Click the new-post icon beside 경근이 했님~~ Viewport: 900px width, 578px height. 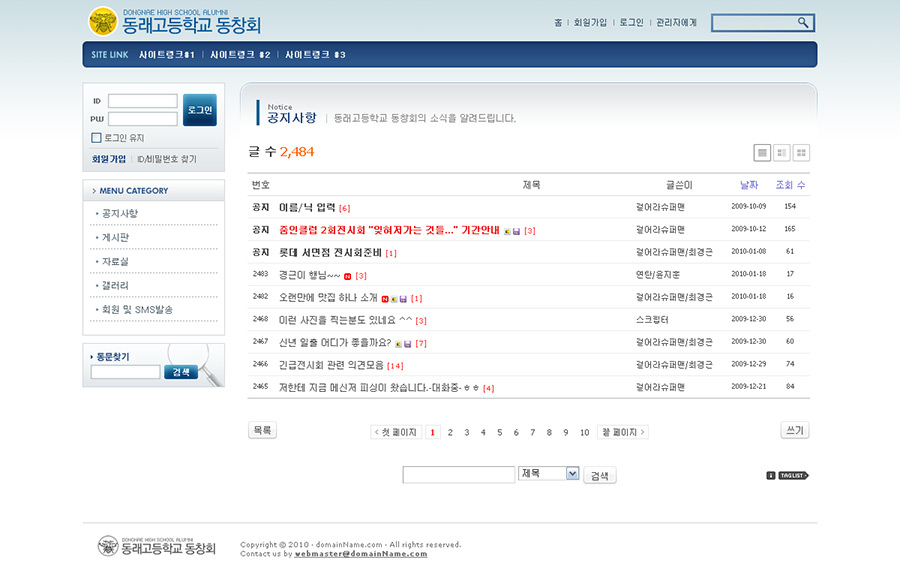348,275
